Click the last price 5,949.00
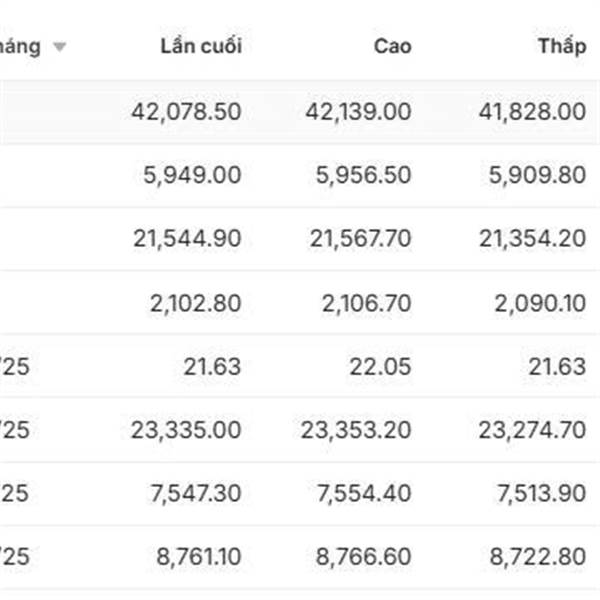Viewport: 600px width, 600px height. tap(192, 175)
